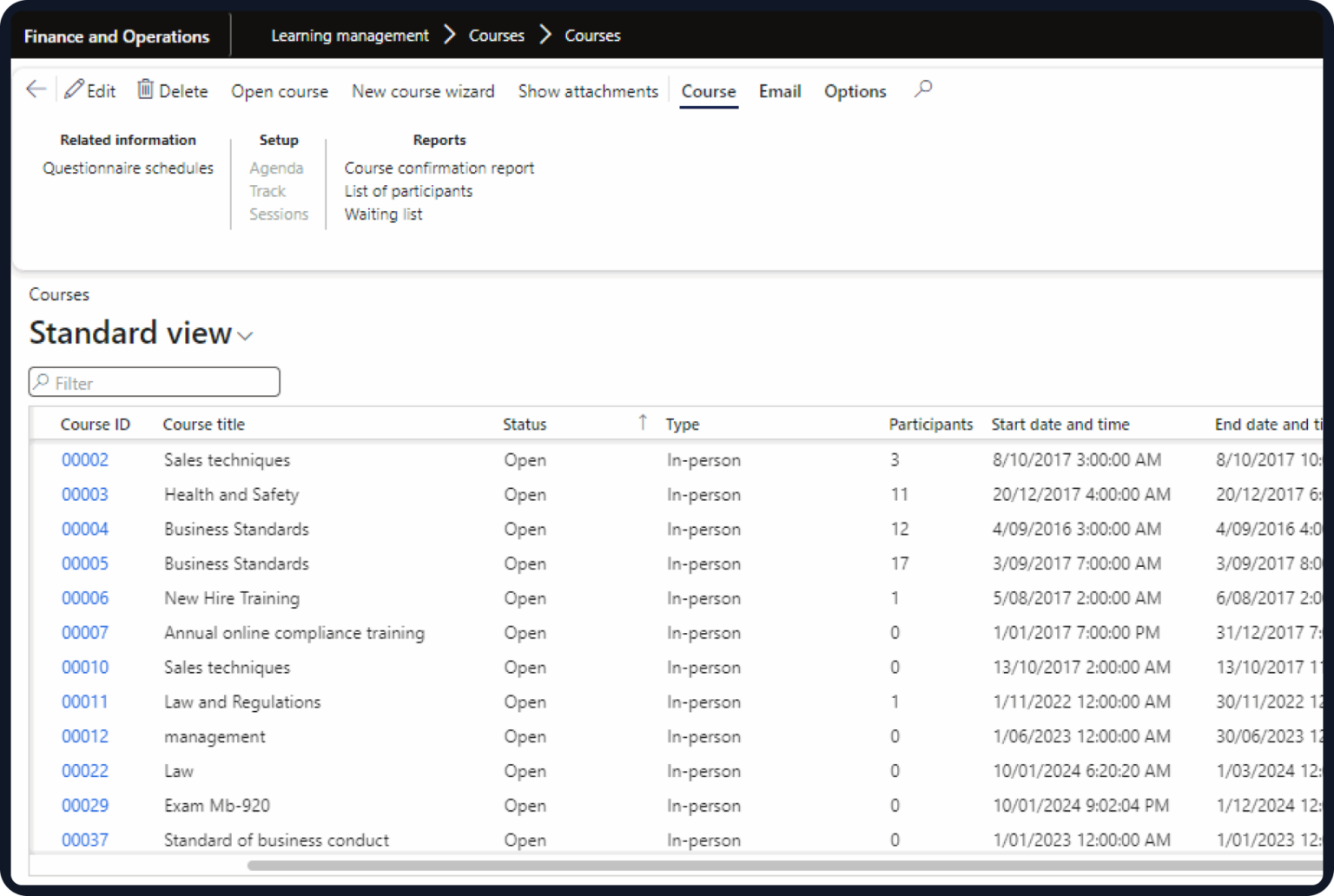Click Open course button
Image resolution: width=1334 pixels, height=896 pixels.
click(x=280, y=91)
